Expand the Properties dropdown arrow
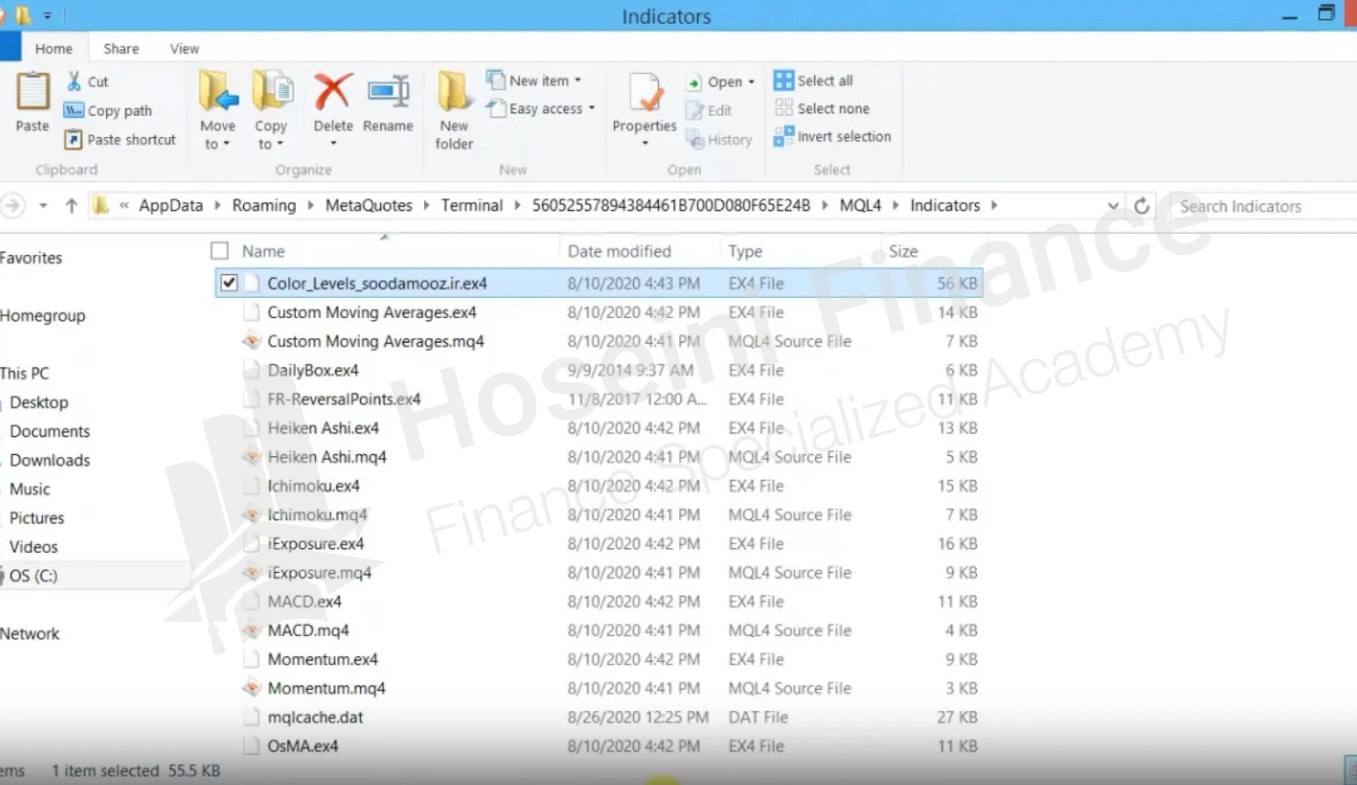 [645, 144]
